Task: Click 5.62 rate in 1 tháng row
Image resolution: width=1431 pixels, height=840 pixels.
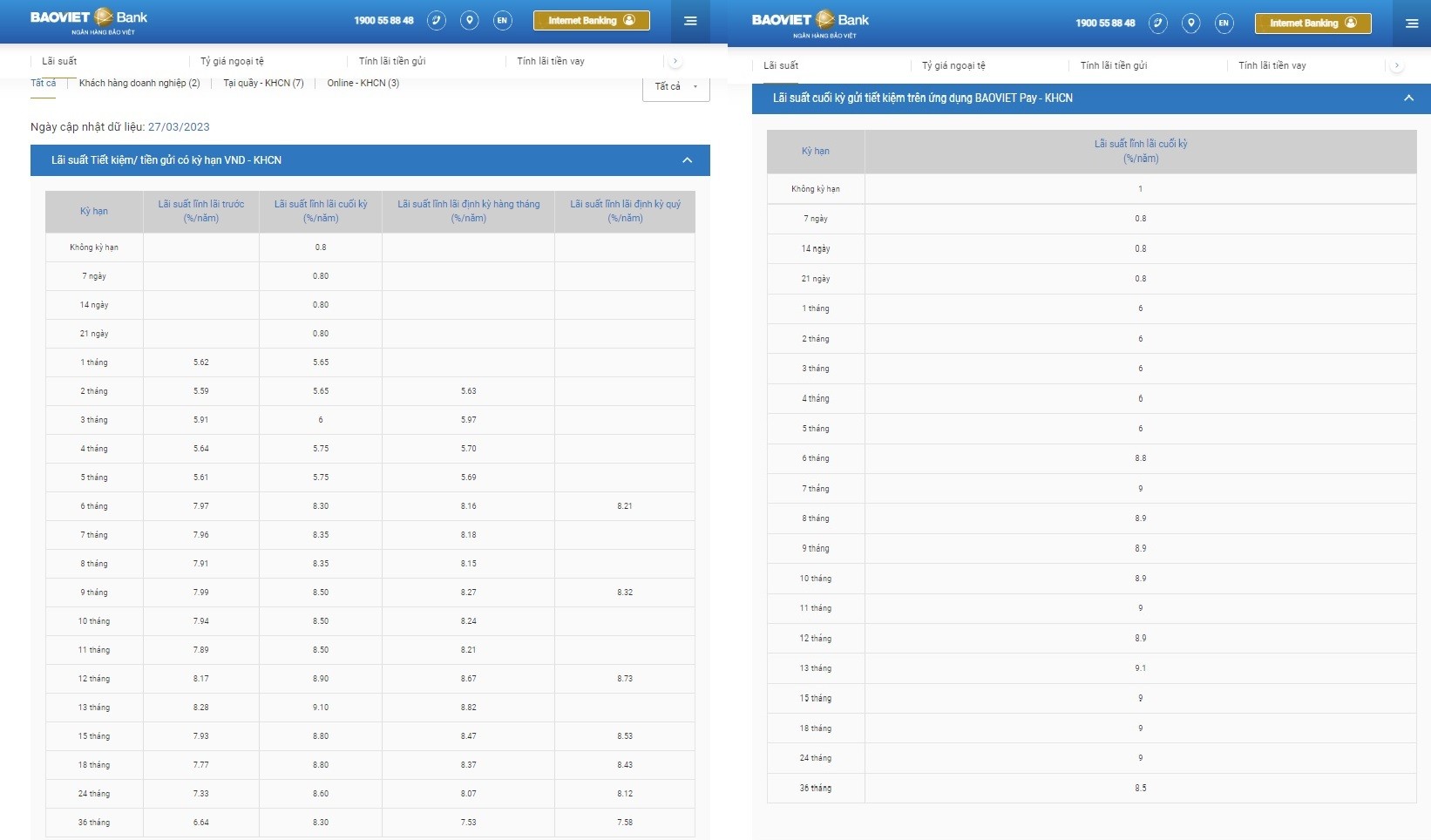Action: [x=201, y=362]
